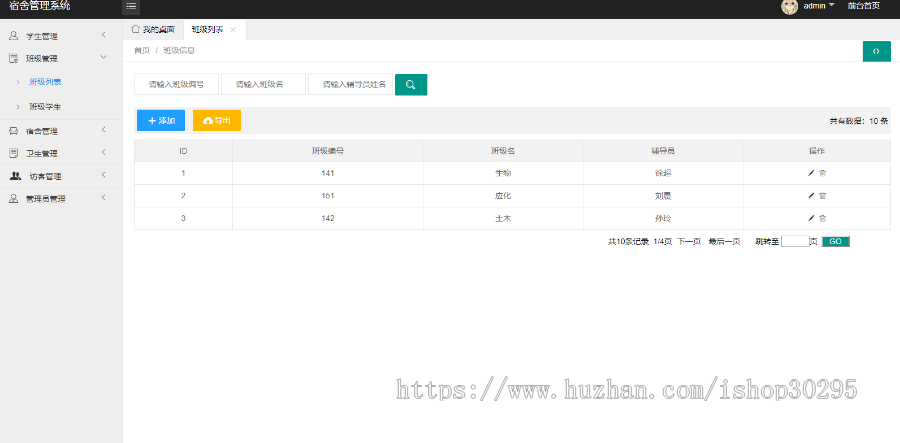Click the 辅导员 column header

[663, 151]
